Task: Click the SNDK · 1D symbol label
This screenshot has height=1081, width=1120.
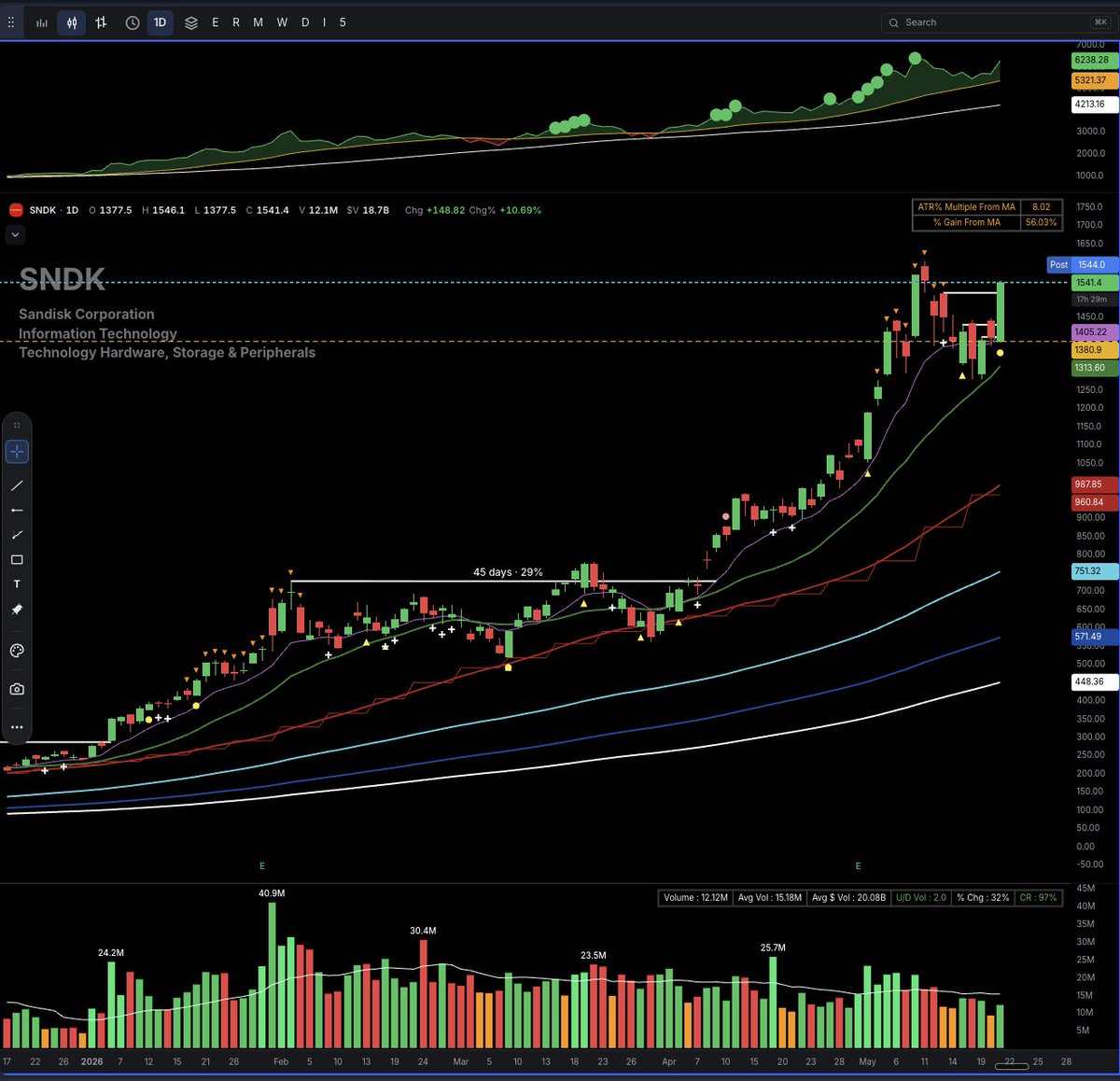Action: point(54,210)
